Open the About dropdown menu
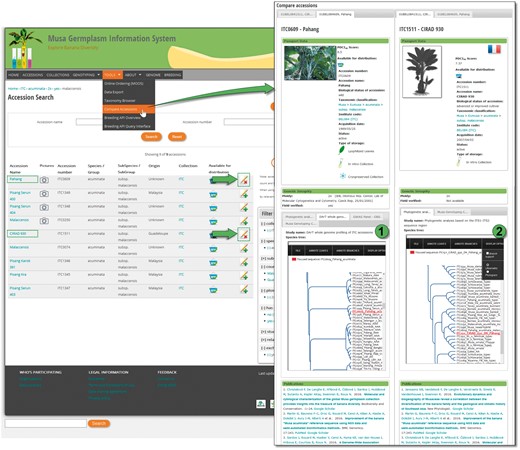The height and width of the screenshot is (450, 520). click(133, 75)
